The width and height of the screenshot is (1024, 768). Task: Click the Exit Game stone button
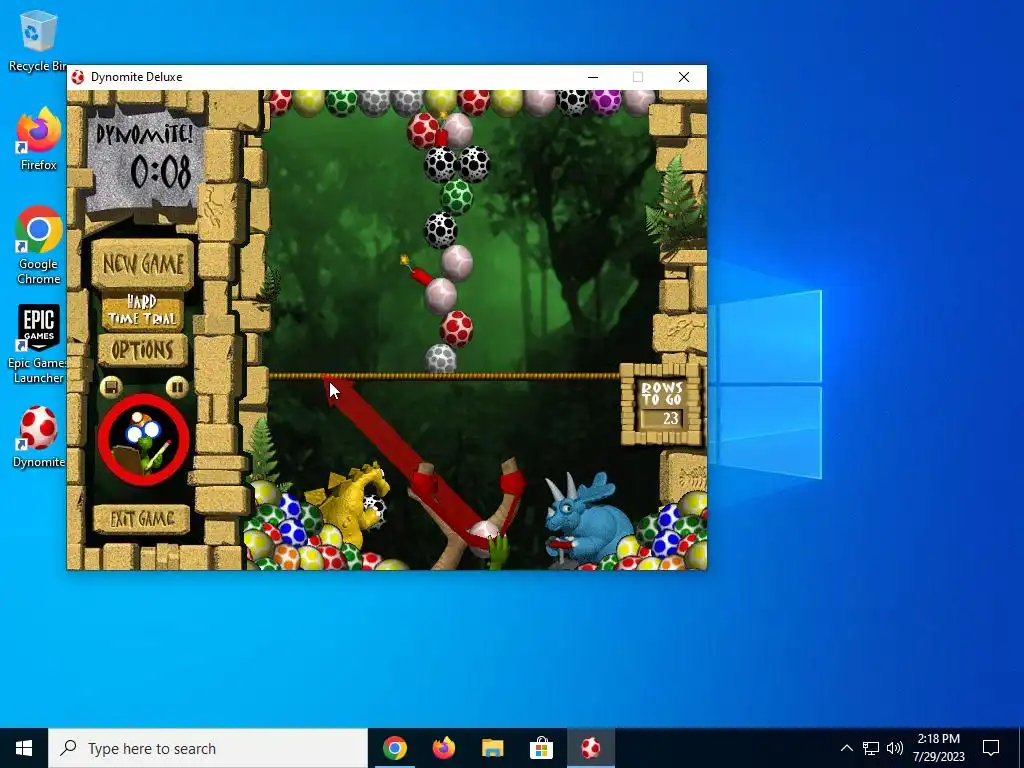142,519
